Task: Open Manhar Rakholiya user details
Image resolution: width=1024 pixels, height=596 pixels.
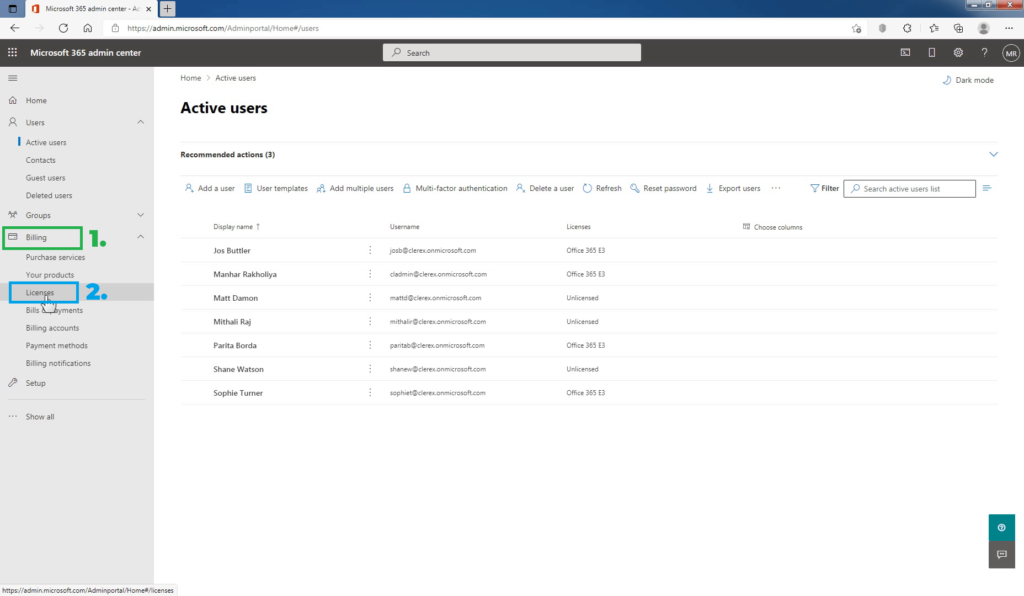Action: click(245, 274)
